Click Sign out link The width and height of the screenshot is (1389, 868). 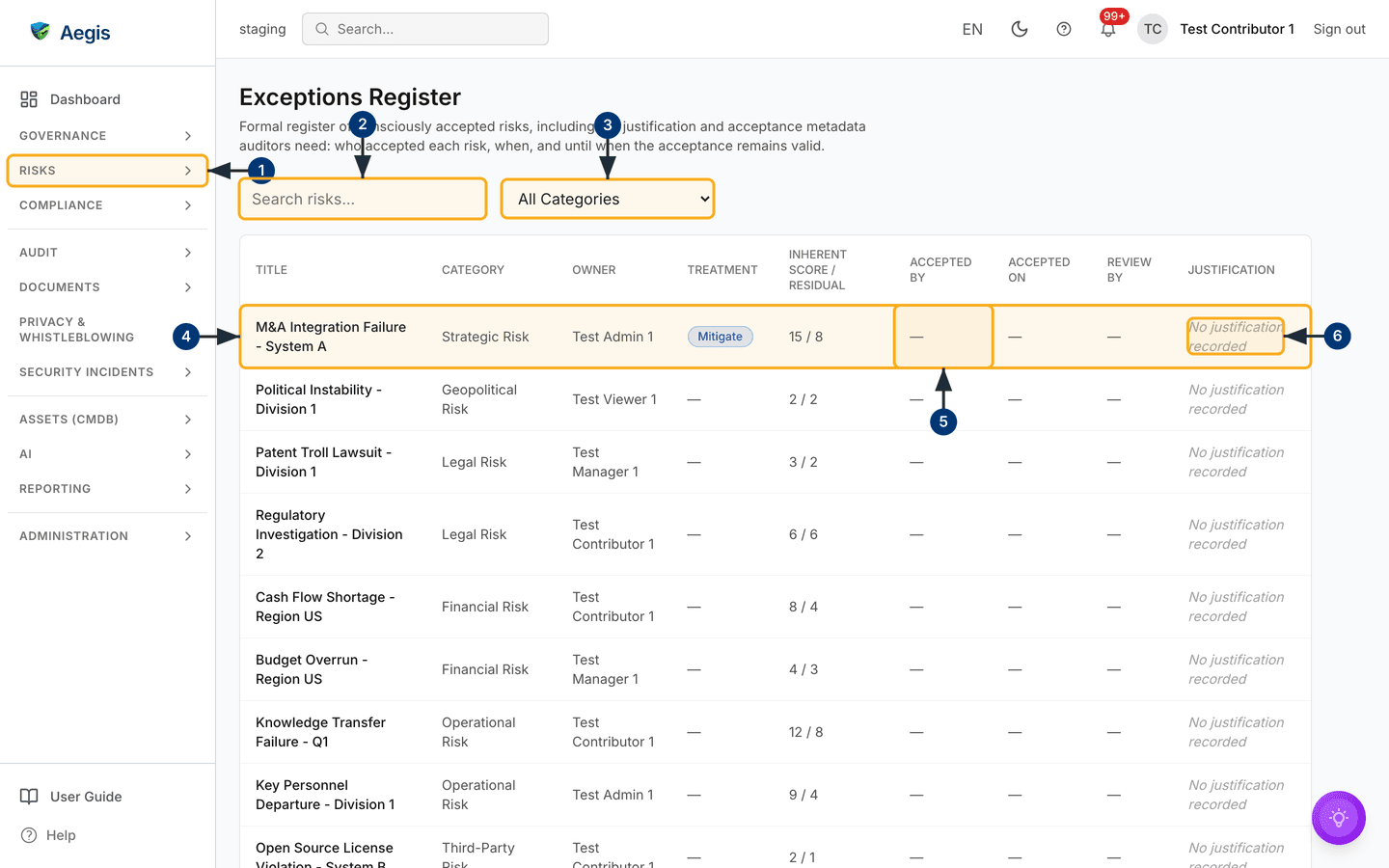pos(1339,29)
